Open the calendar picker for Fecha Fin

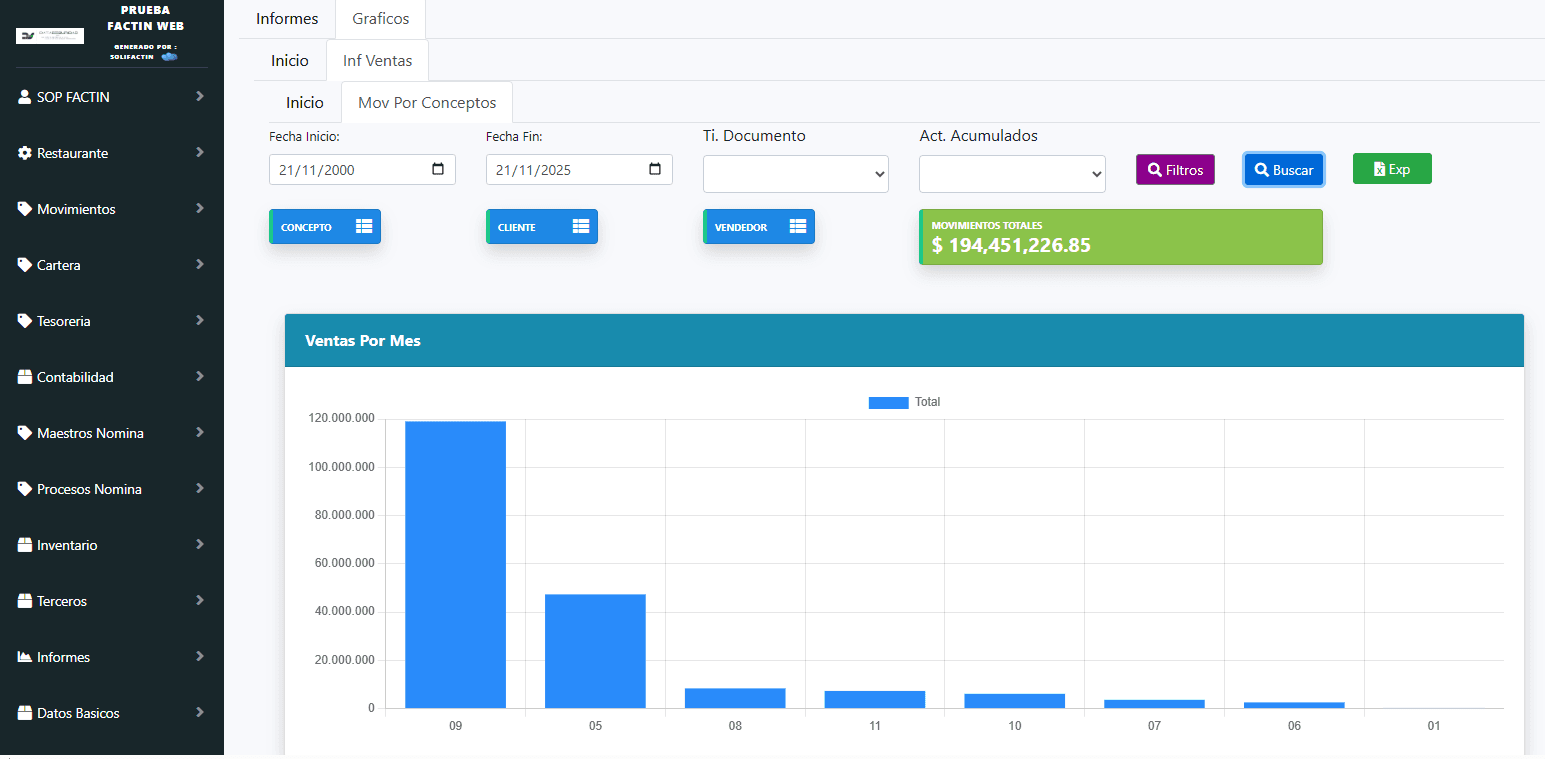pos(655,170)
